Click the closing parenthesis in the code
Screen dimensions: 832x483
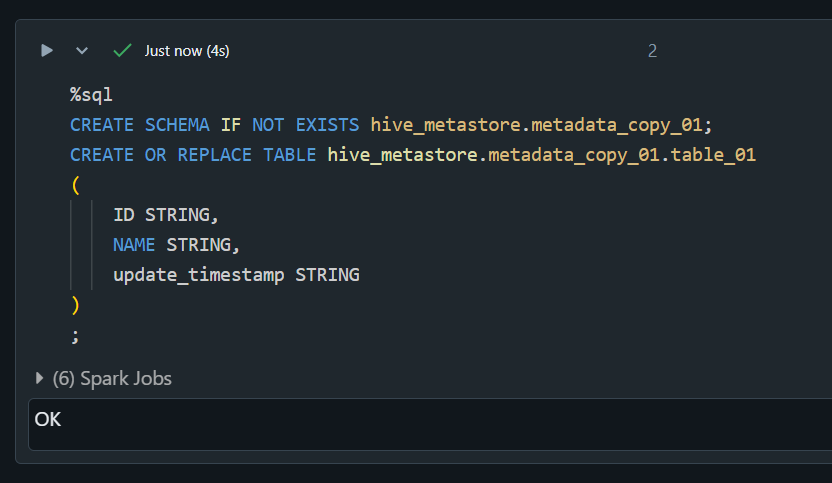tap(75, 305)
